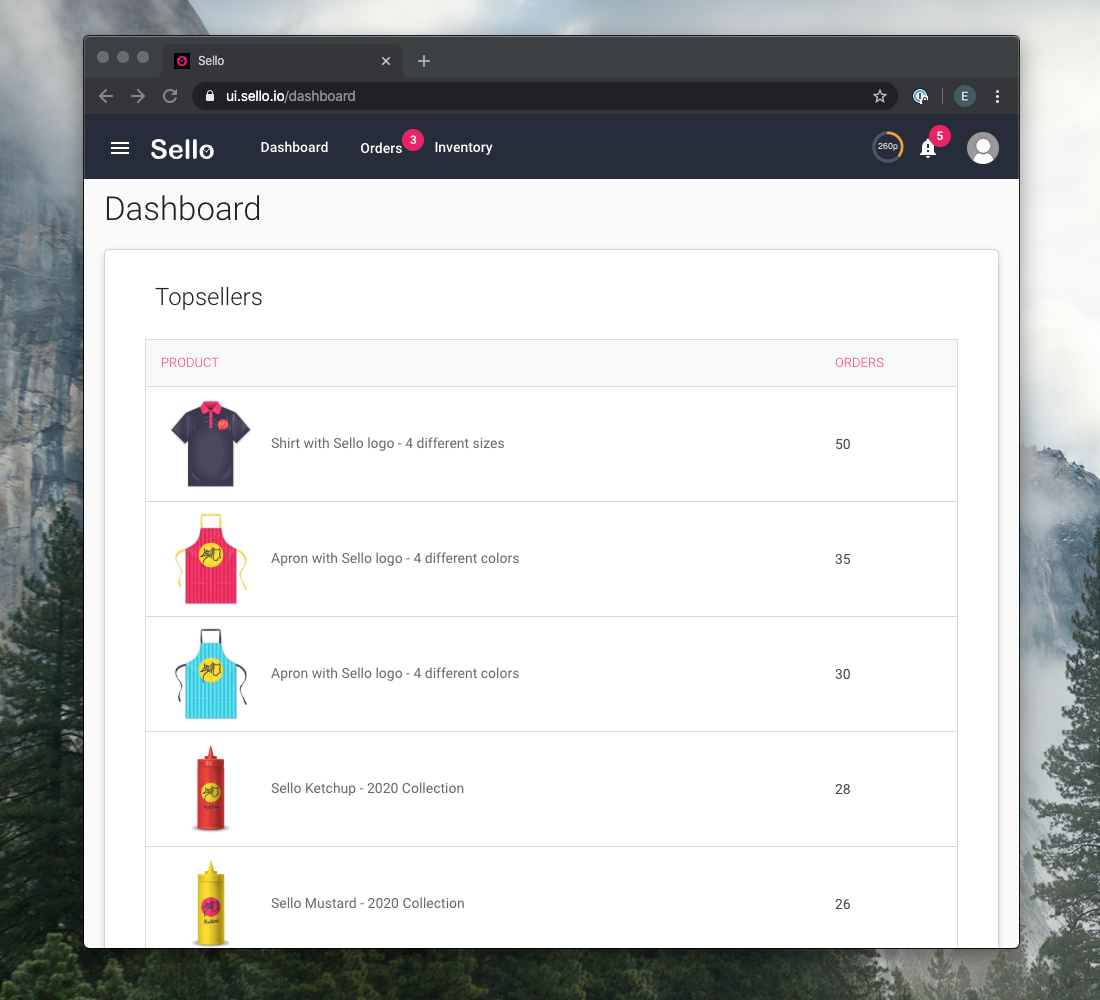Open Sello Mustard - 2020 Collection
Viewport: 1100px width, 1000px height.
click(368, 904)
